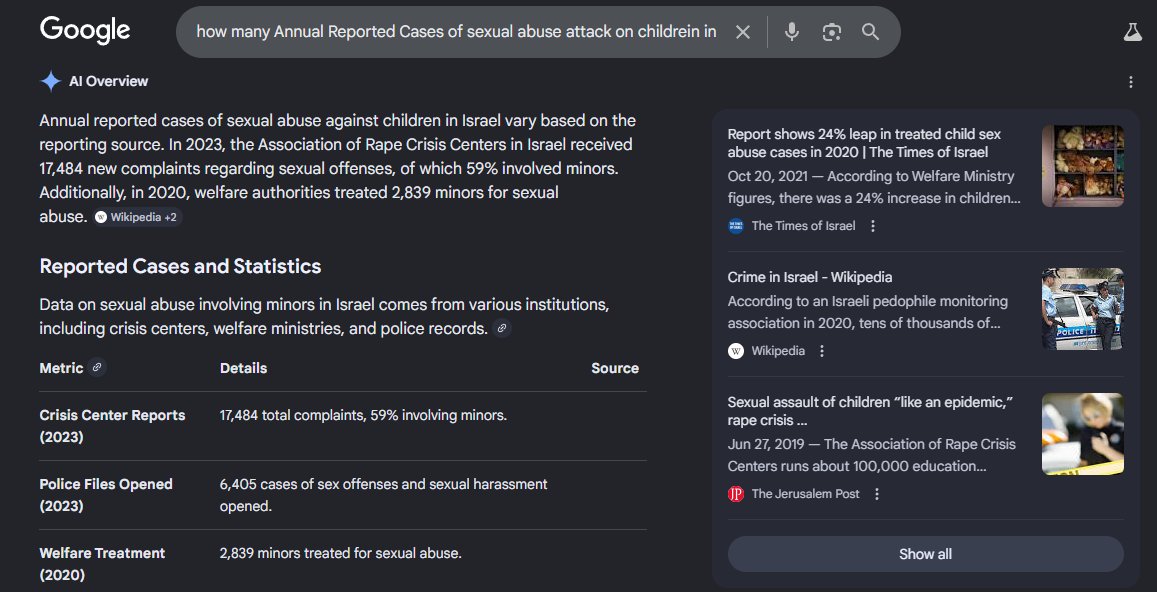
Task: Submit search with the magnifying glass icon
Action: (x=871, y=32)
